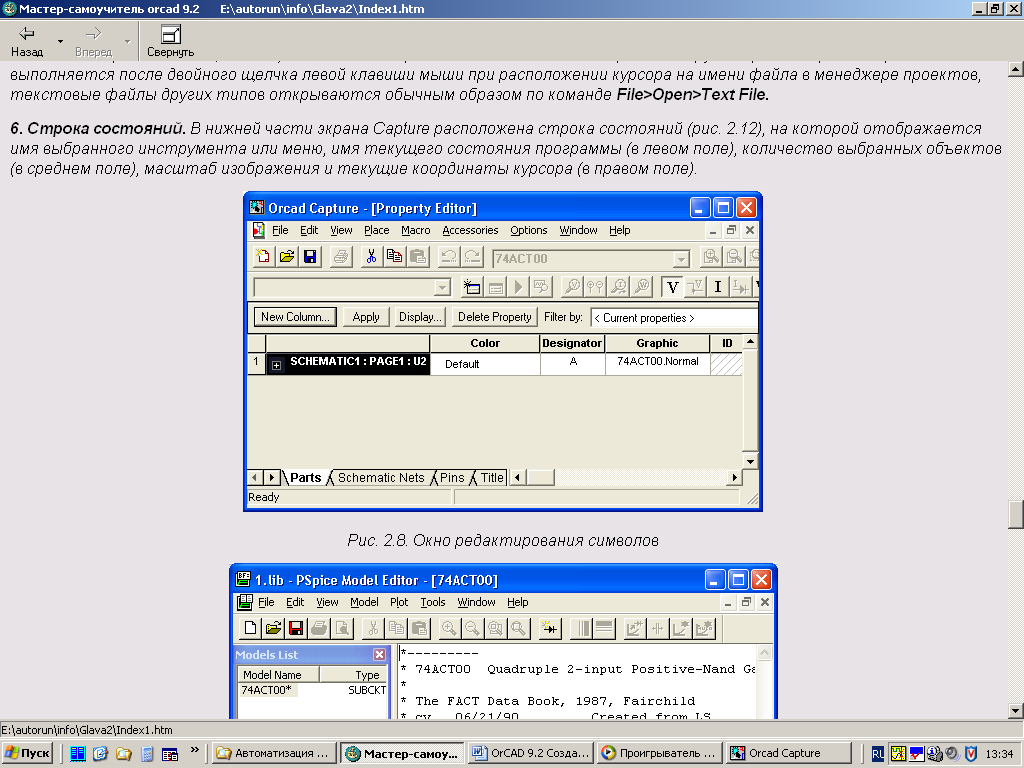The height and width of the screenshot is (768, 1024).
Task: Click Paste icon in Orcad Capture toolbar
Action: tap(418, 257)
